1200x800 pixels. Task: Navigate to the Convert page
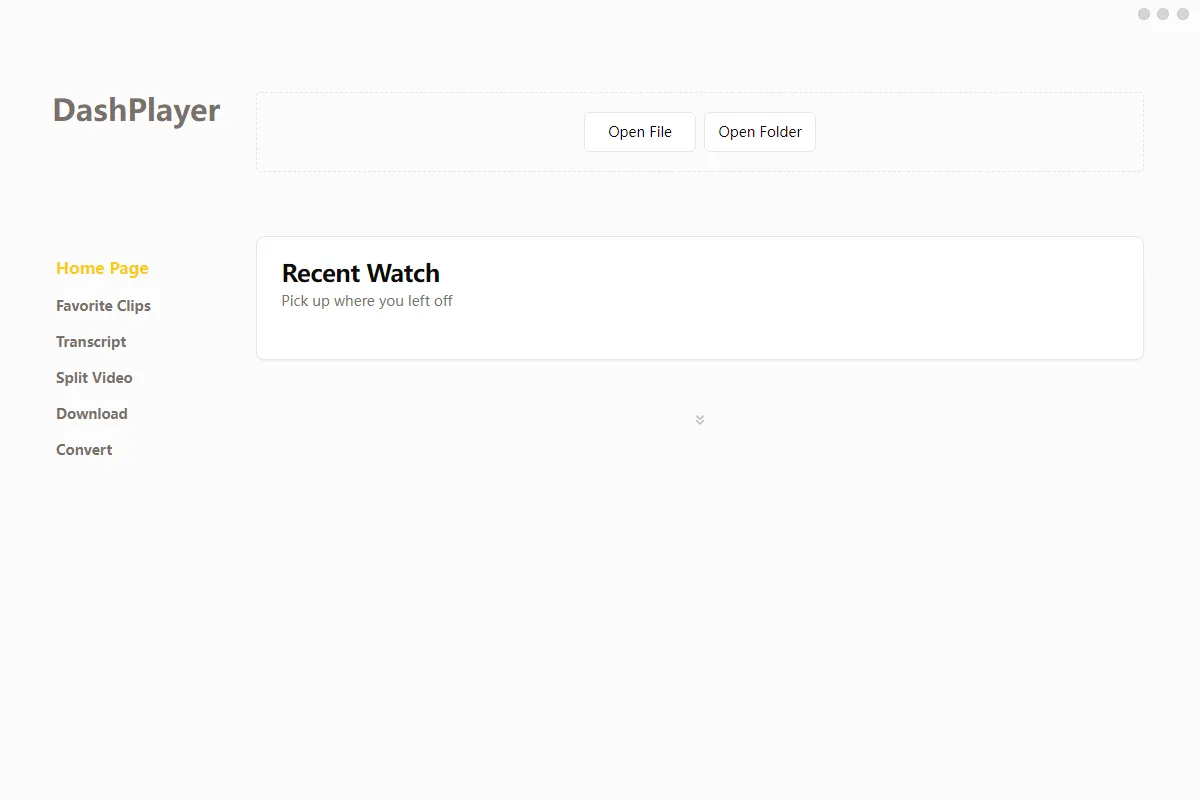[84, 449]
